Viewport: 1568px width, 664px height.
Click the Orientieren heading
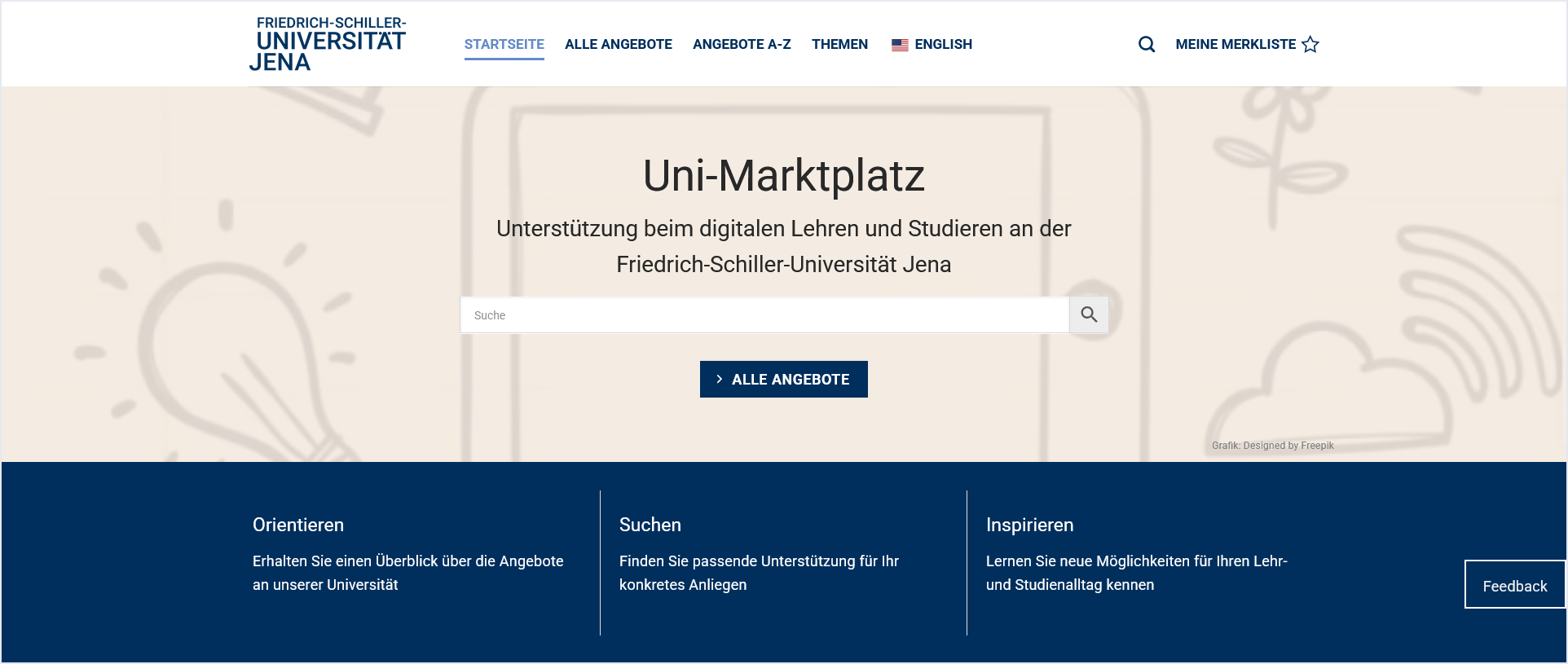pos(298,525)
